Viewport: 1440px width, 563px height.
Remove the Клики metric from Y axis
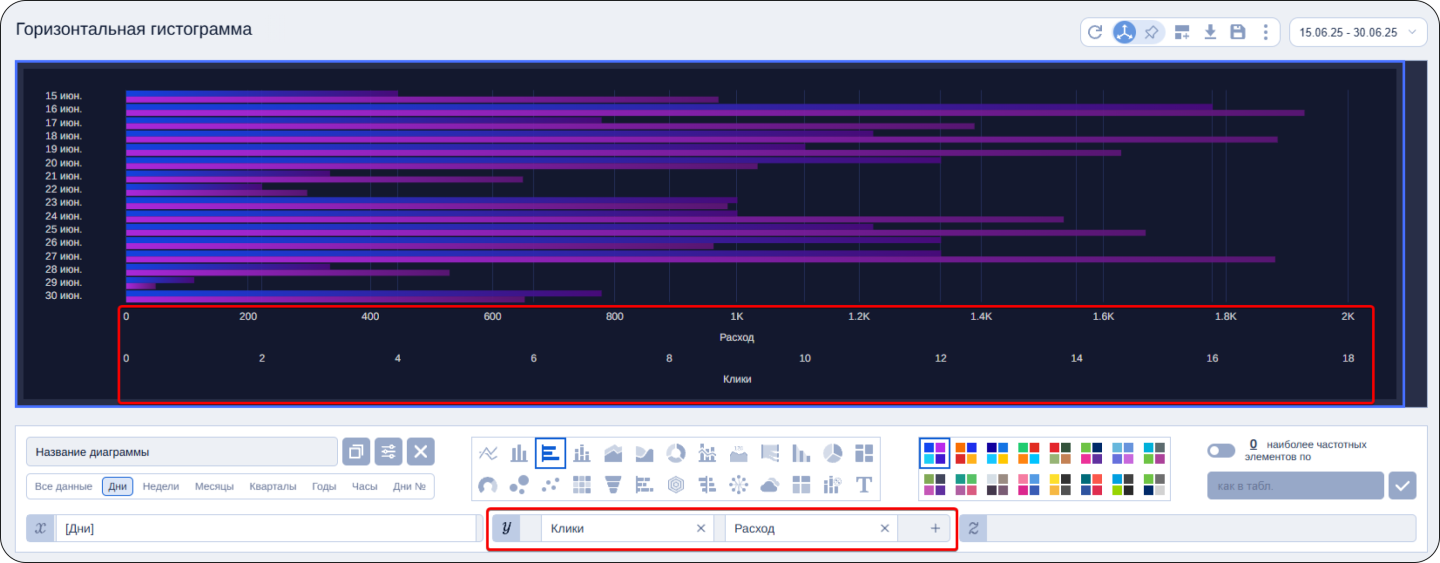tap(701, 528)
